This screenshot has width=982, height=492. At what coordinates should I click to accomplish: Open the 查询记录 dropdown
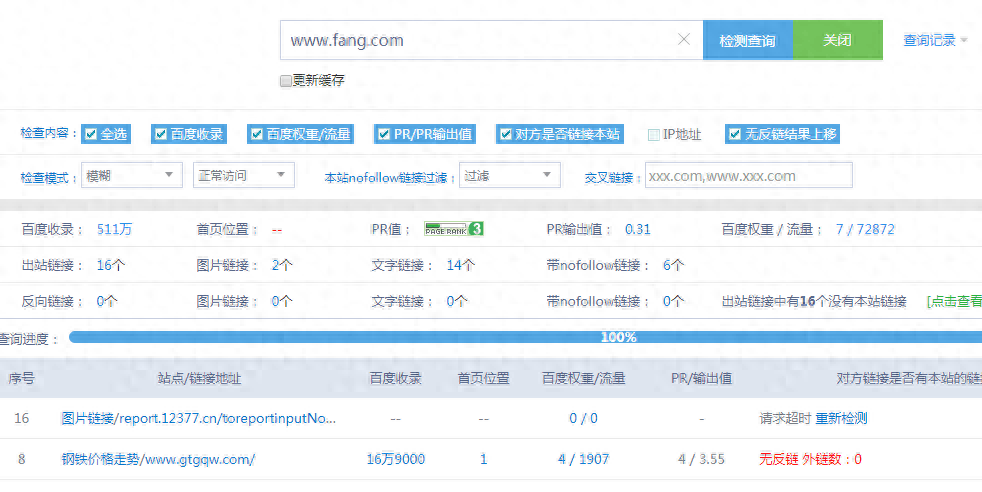(x=935, y=41)
